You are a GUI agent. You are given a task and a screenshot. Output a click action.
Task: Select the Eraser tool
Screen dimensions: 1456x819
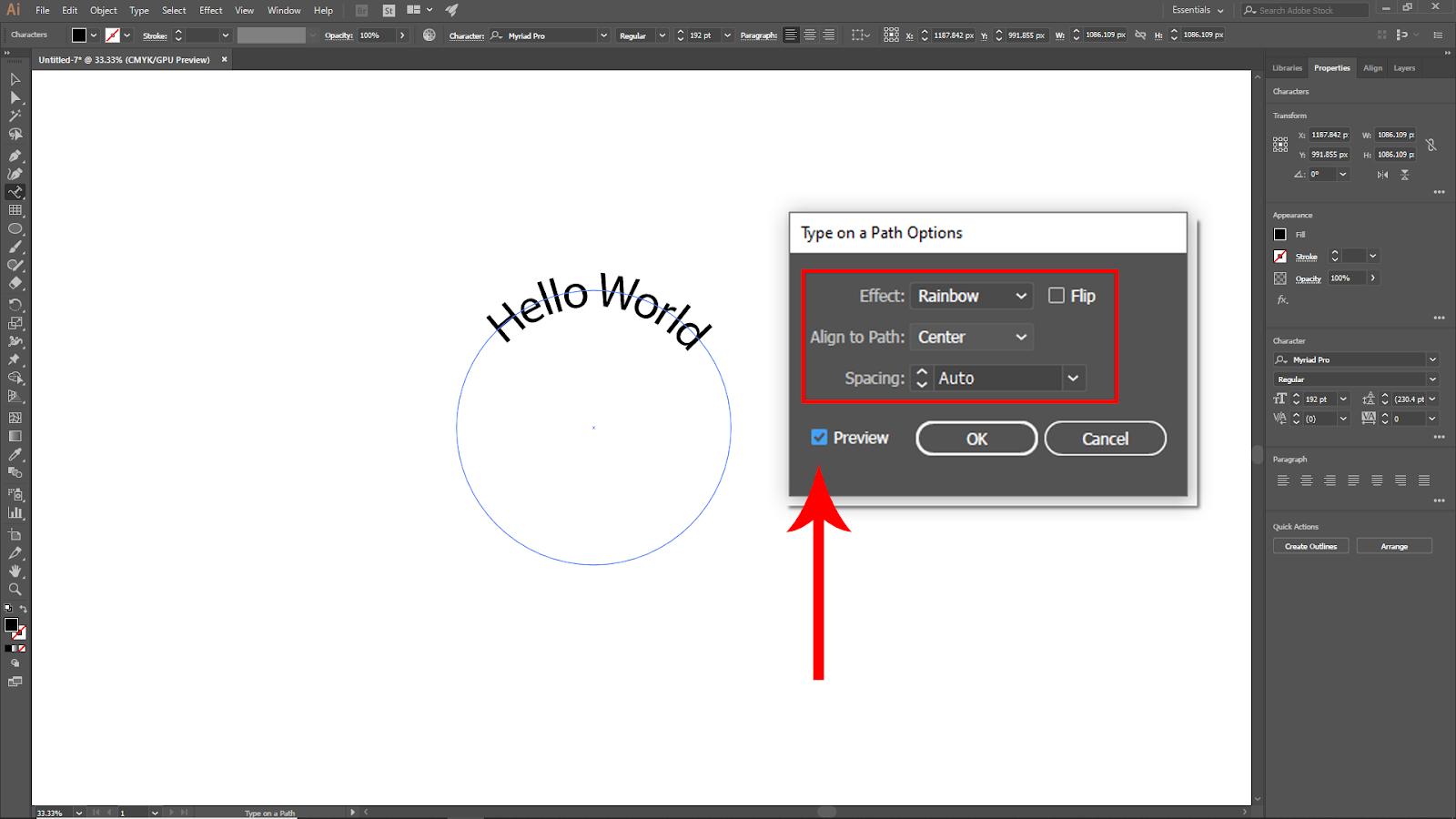point(15,284)
